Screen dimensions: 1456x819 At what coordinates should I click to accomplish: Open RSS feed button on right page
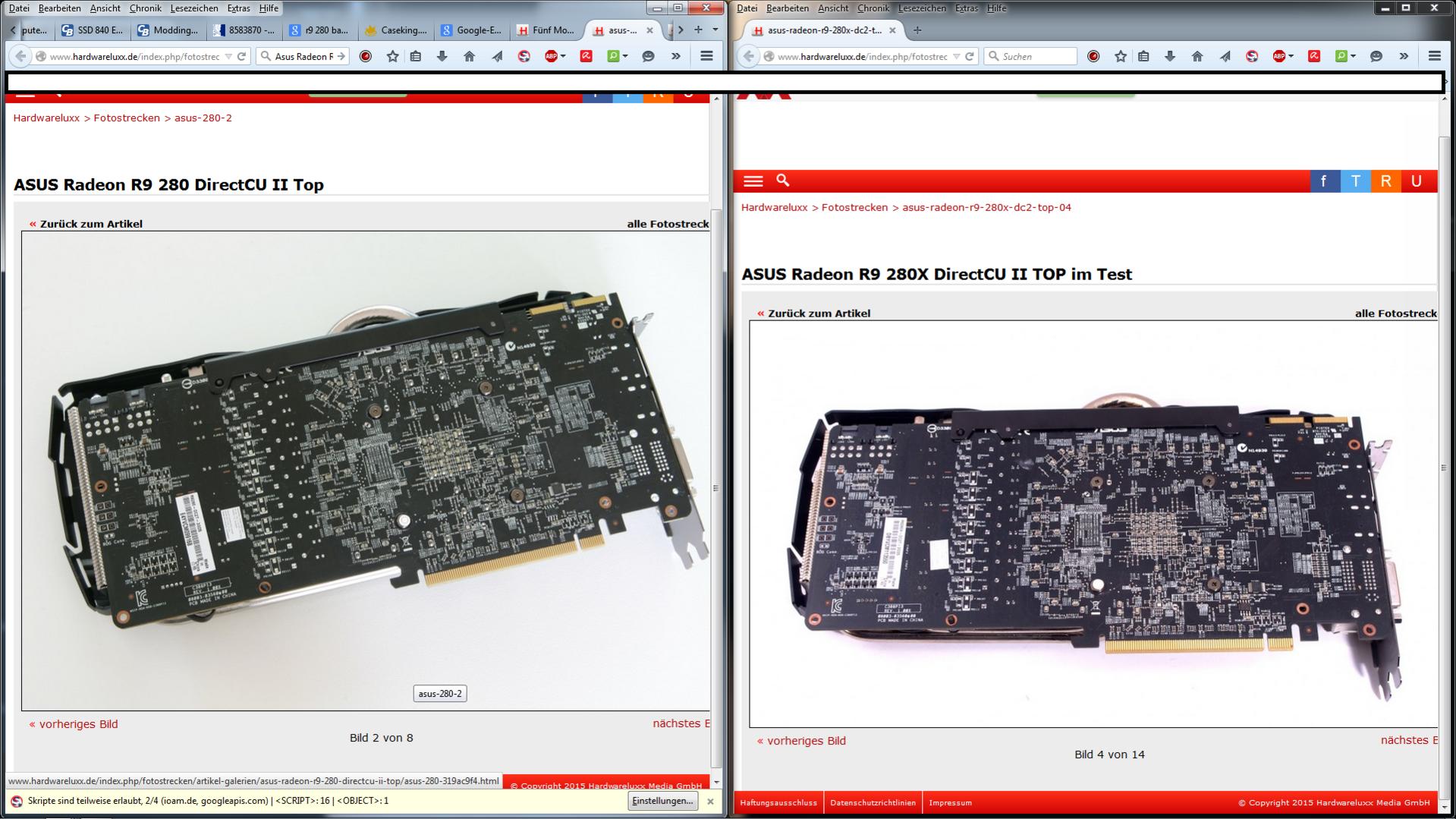[1385, 181]
